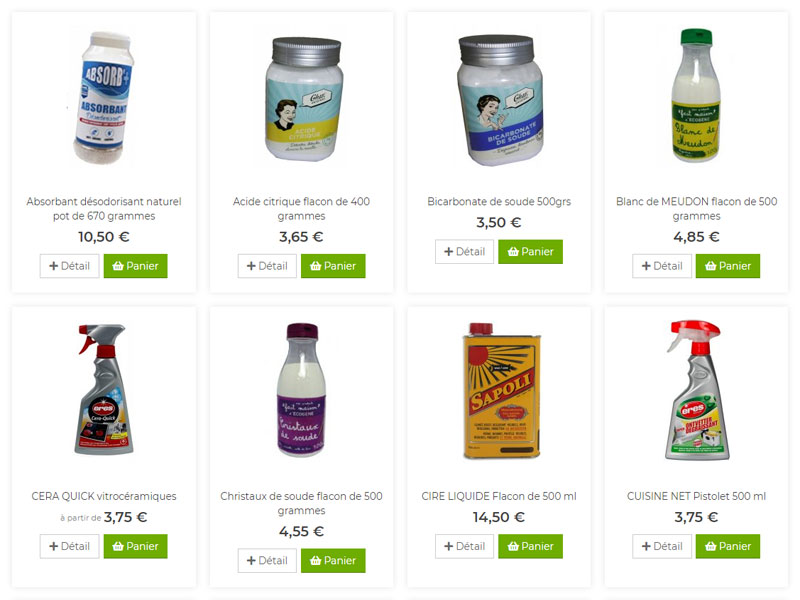Screen dimensions: 800x600
Task: Add CUISINE NET Pistolet to Panier
Action: click(x=728, y=546)
